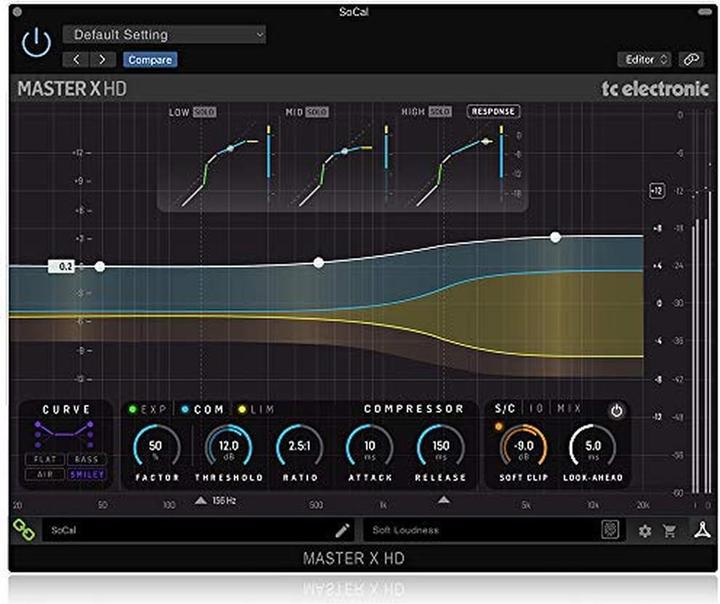Go to the previous preset arrow
The image size is (720, 604).
tap(76, 59)
